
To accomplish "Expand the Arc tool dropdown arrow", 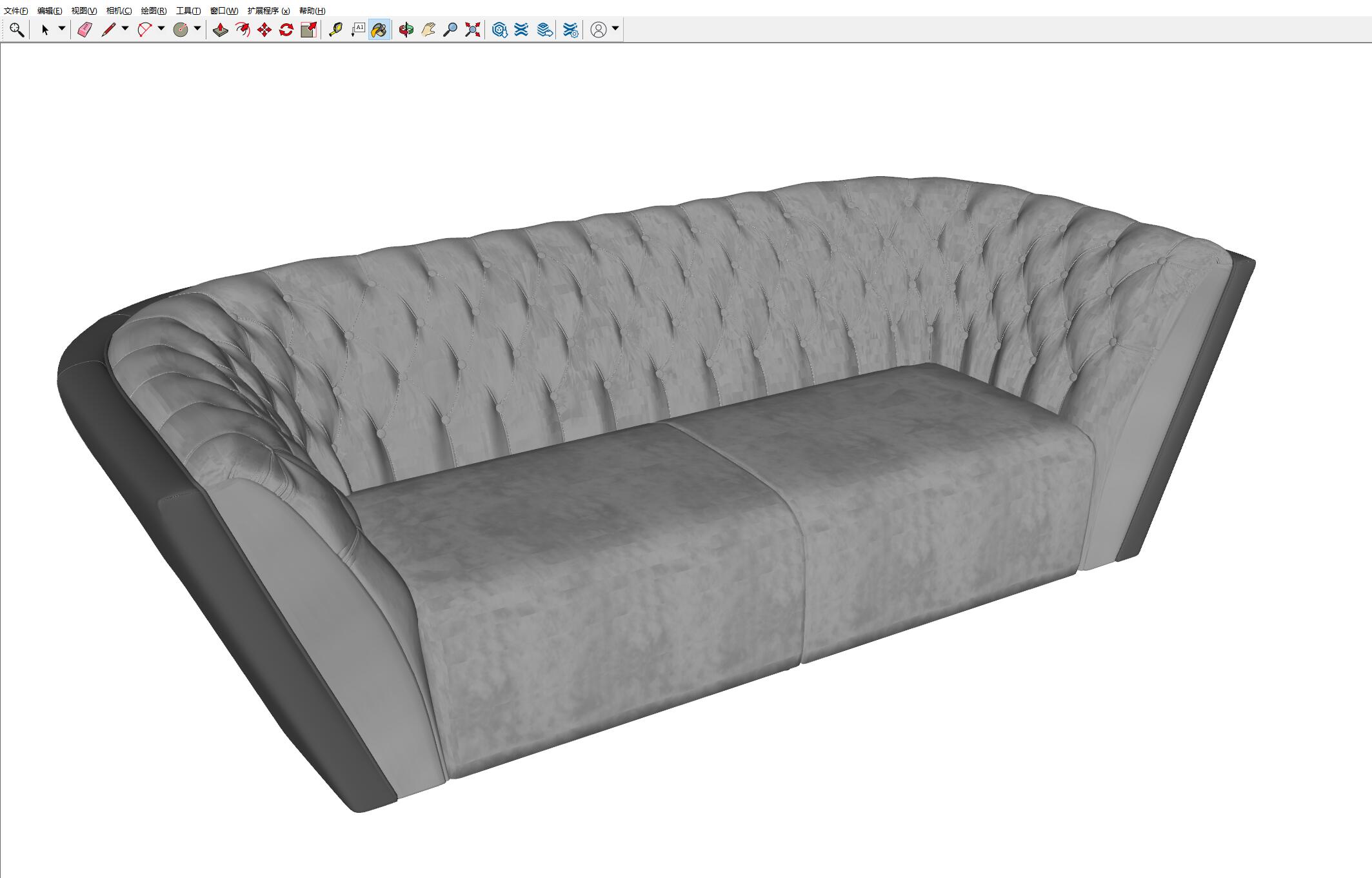I will pos(161,28).
